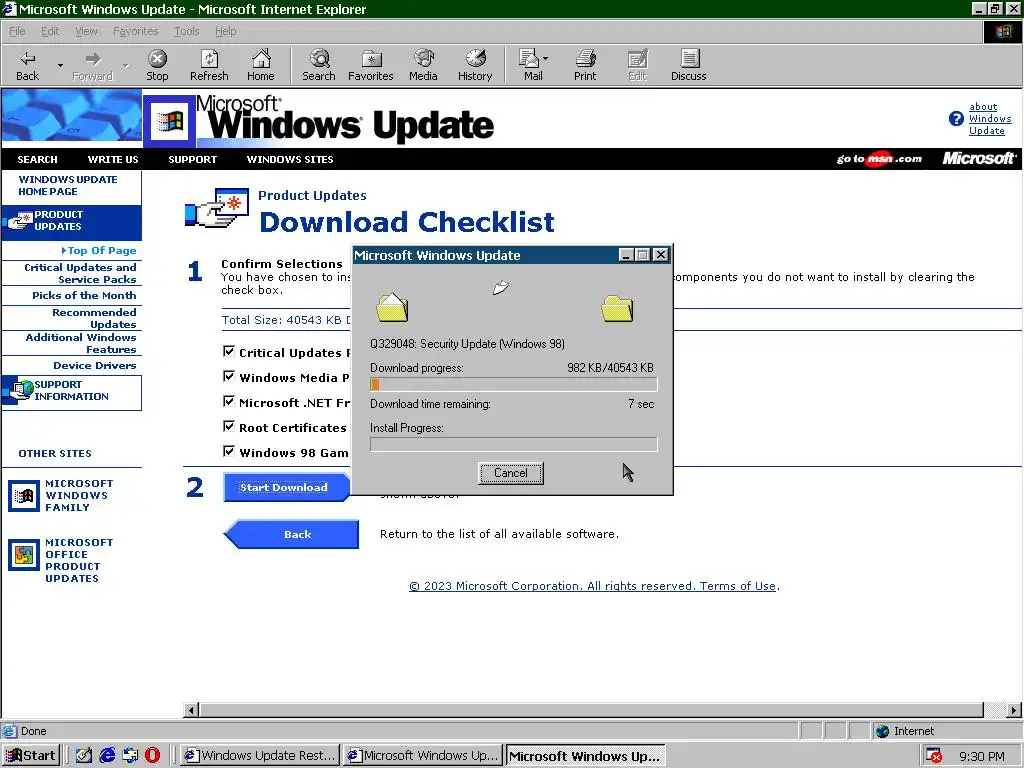Open the Windows Start button
Screen dimensions: 1024x768
coord(31,756)
